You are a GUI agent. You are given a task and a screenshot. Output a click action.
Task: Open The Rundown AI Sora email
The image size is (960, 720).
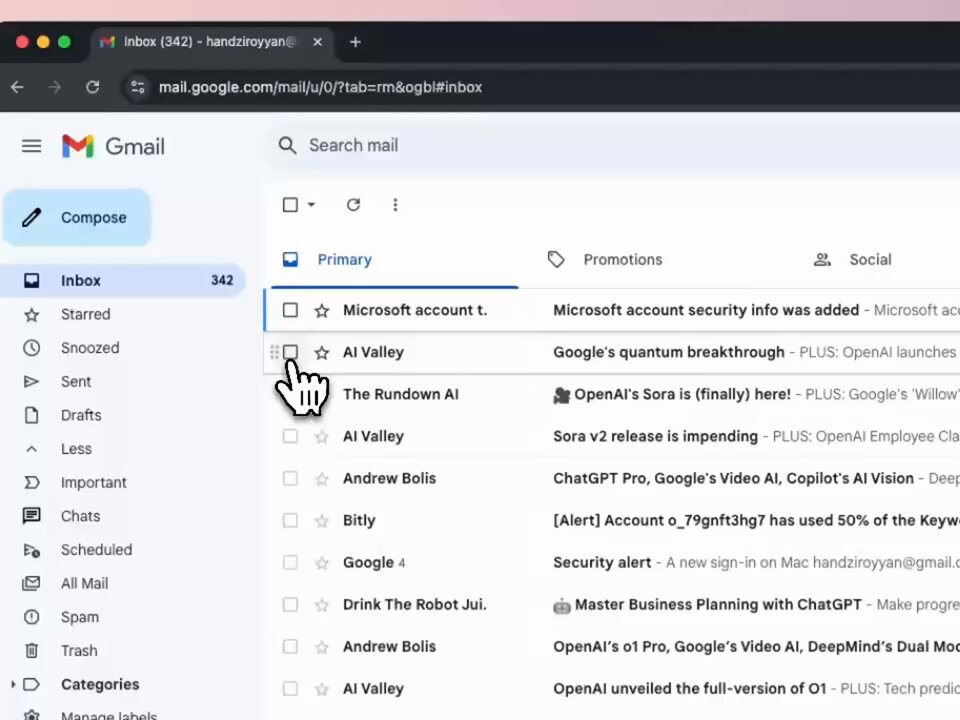[612, 394]
